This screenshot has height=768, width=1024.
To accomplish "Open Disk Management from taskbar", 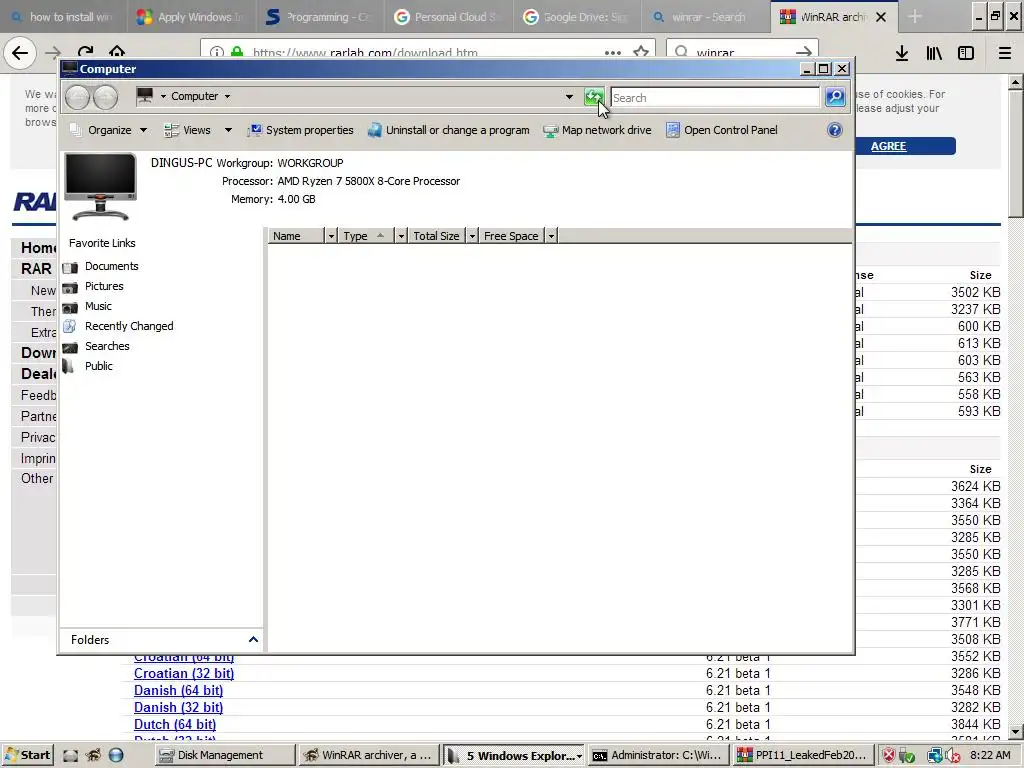I will pos(225,755).
